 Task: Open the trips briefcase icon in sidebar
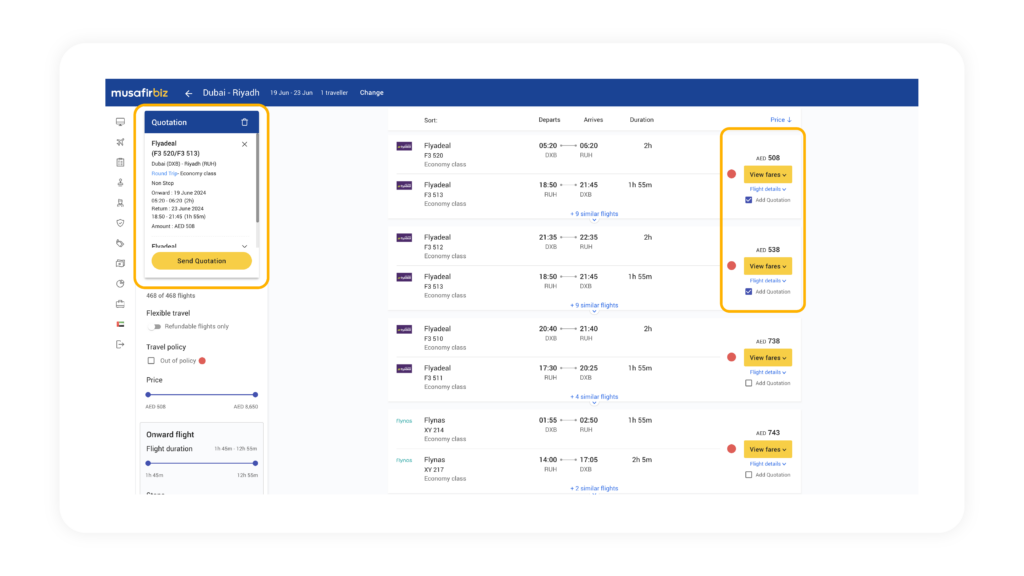120,304
